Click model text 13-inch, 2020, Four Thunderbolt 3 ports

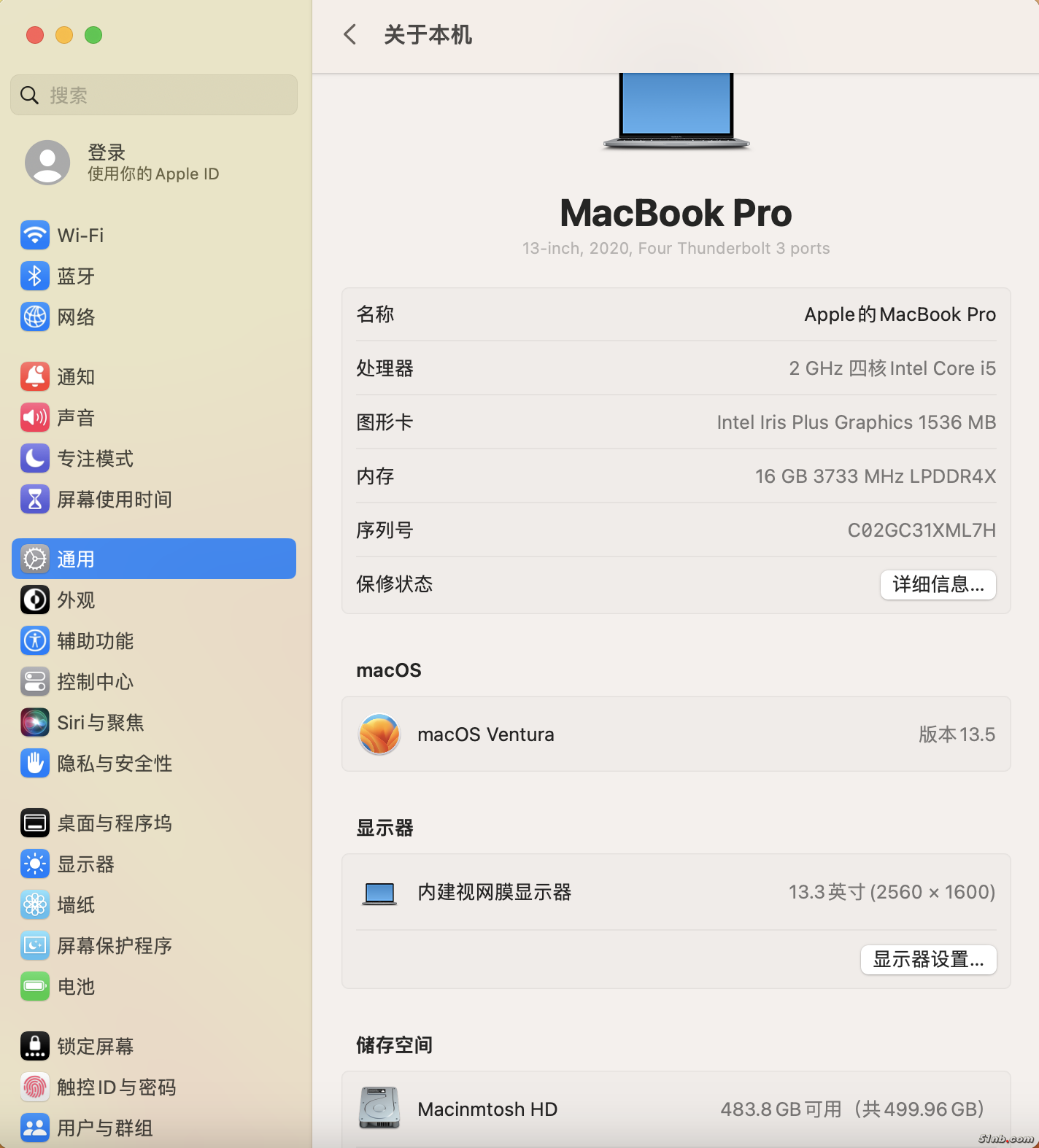coord(676,248)
